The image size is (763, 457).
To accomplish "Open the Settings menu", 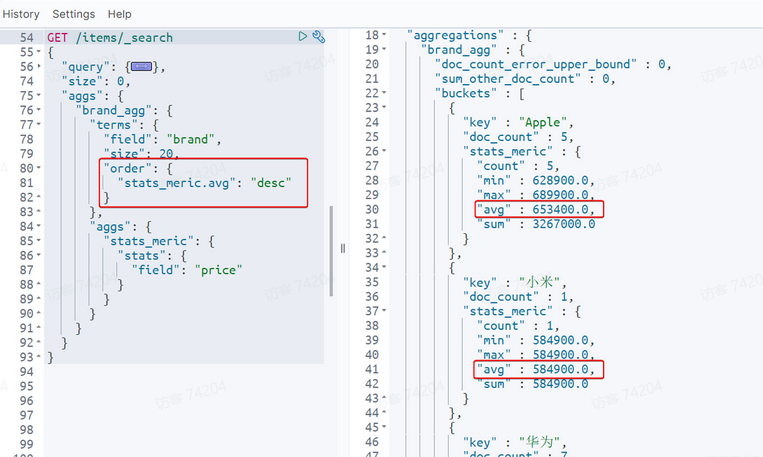I will 73,14.
